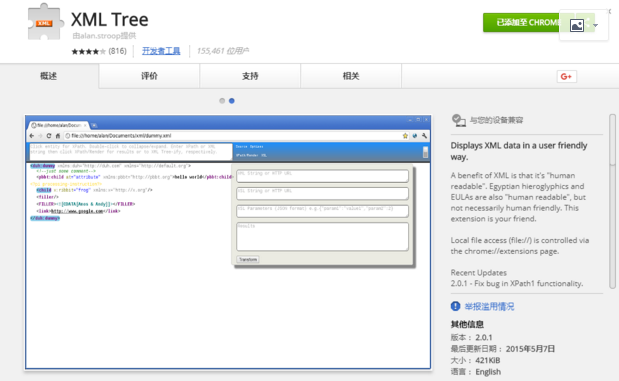
Task: Select the second carousel dot
Action: pyautogui.click(x=232, y=101)
